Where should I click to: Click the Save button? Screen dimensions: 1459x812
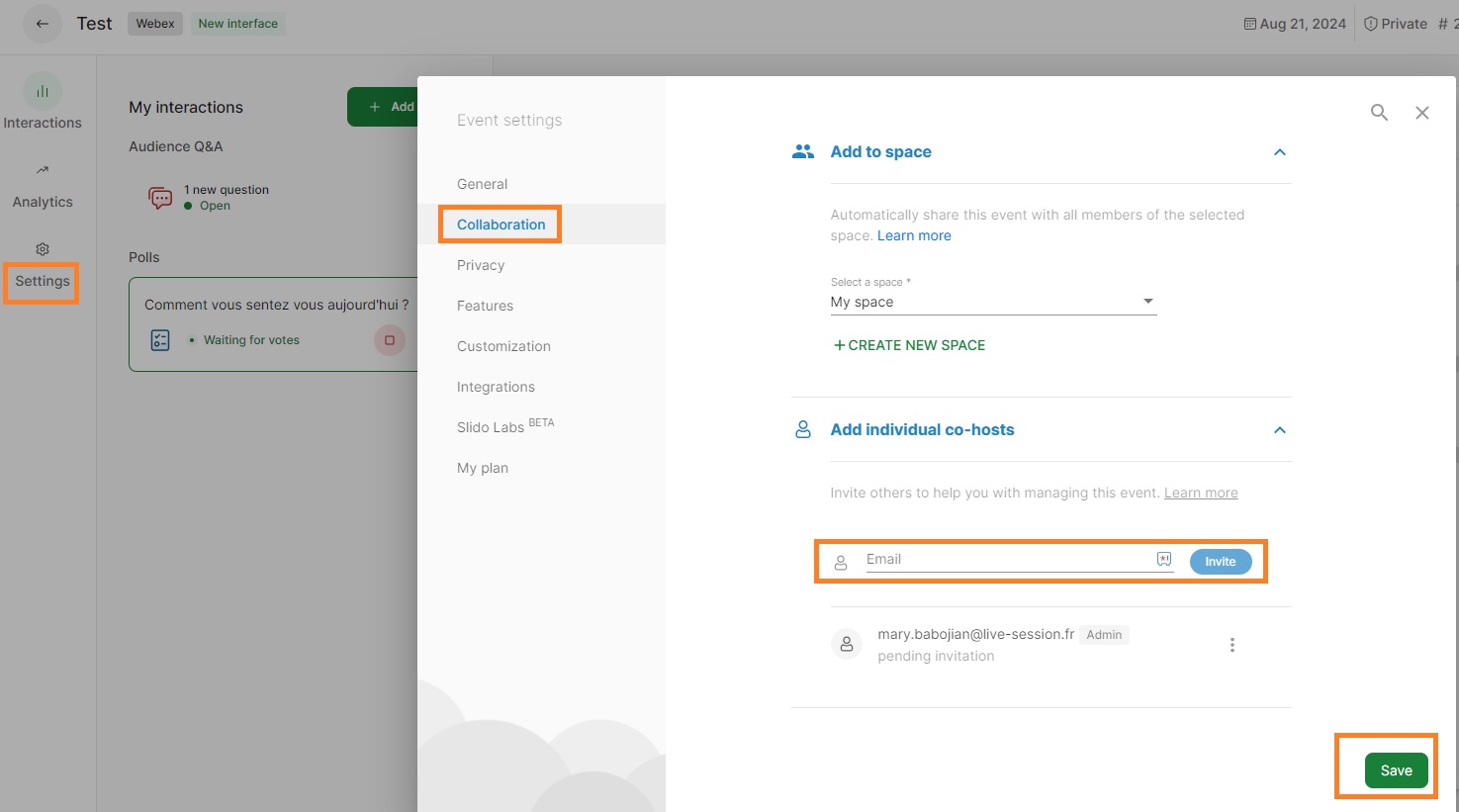pyautogui.click(x=1396, y=770)
